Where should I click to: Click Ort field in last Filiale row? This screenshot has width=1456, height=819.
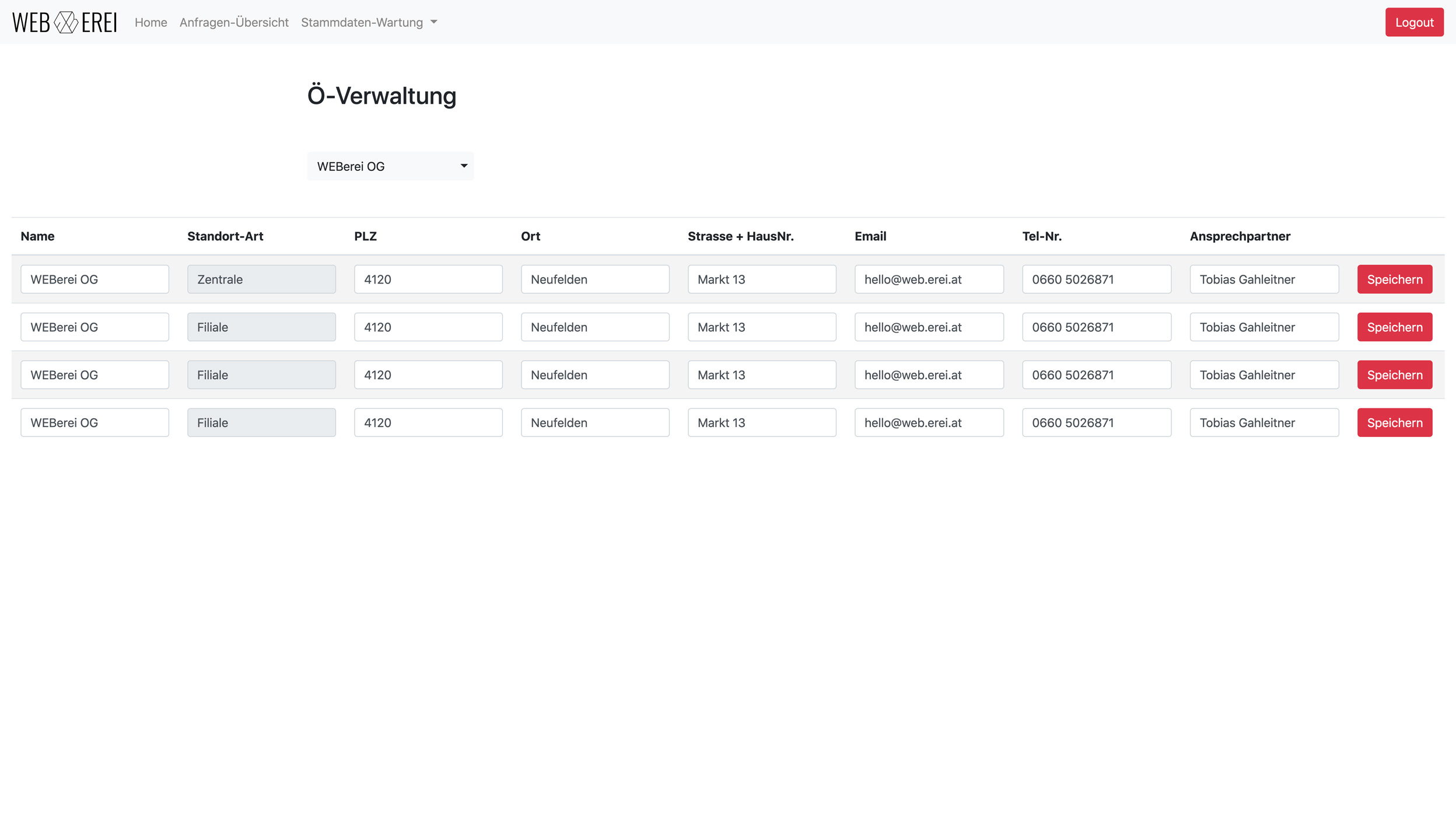pyautogui.click(x=595, y=423)
